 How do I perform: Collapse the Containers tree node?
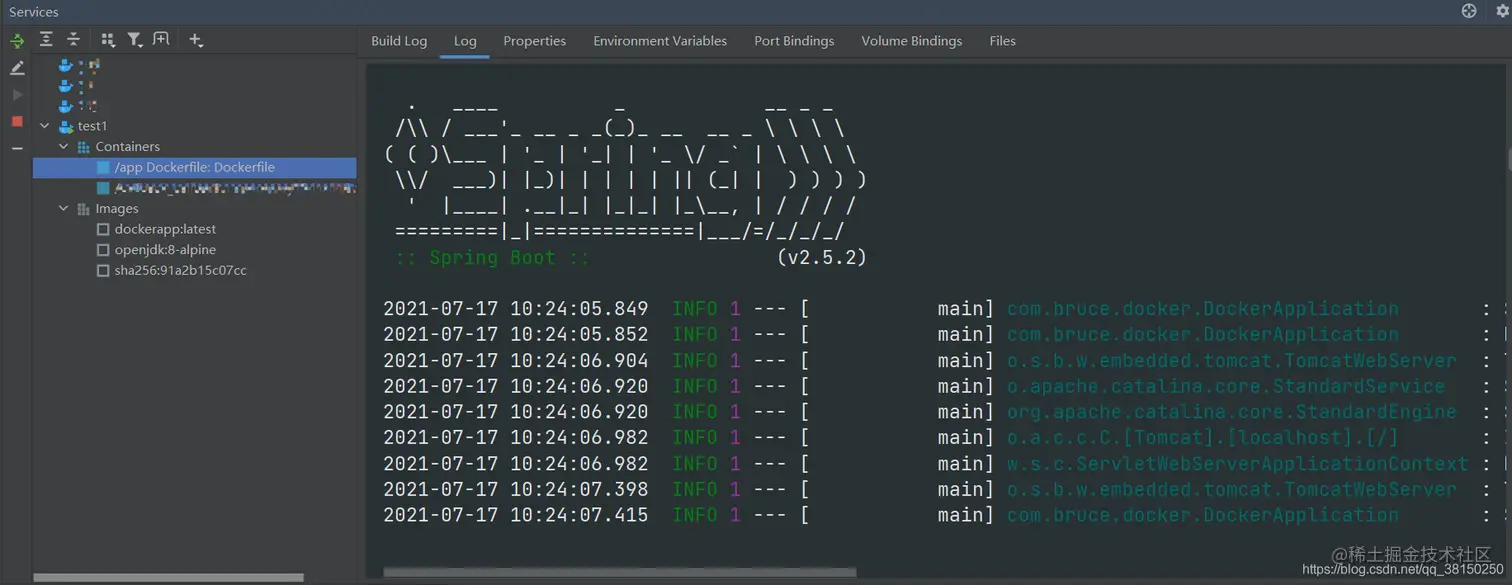pos(64,147)
